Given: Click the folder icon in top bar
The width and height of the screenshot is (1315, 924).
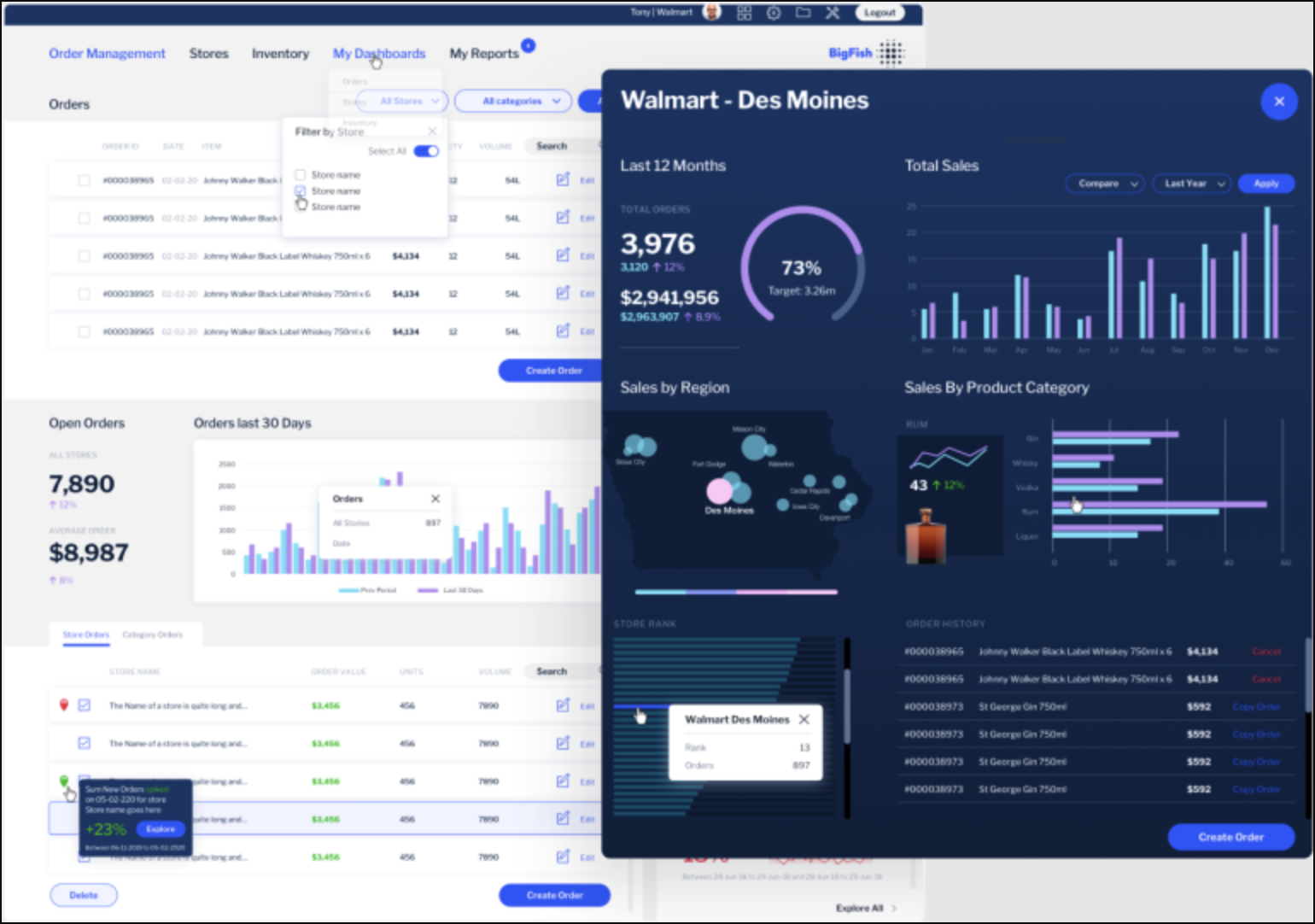Looking at the screenshot, I should pyautogui.click(x=803, y=12).
